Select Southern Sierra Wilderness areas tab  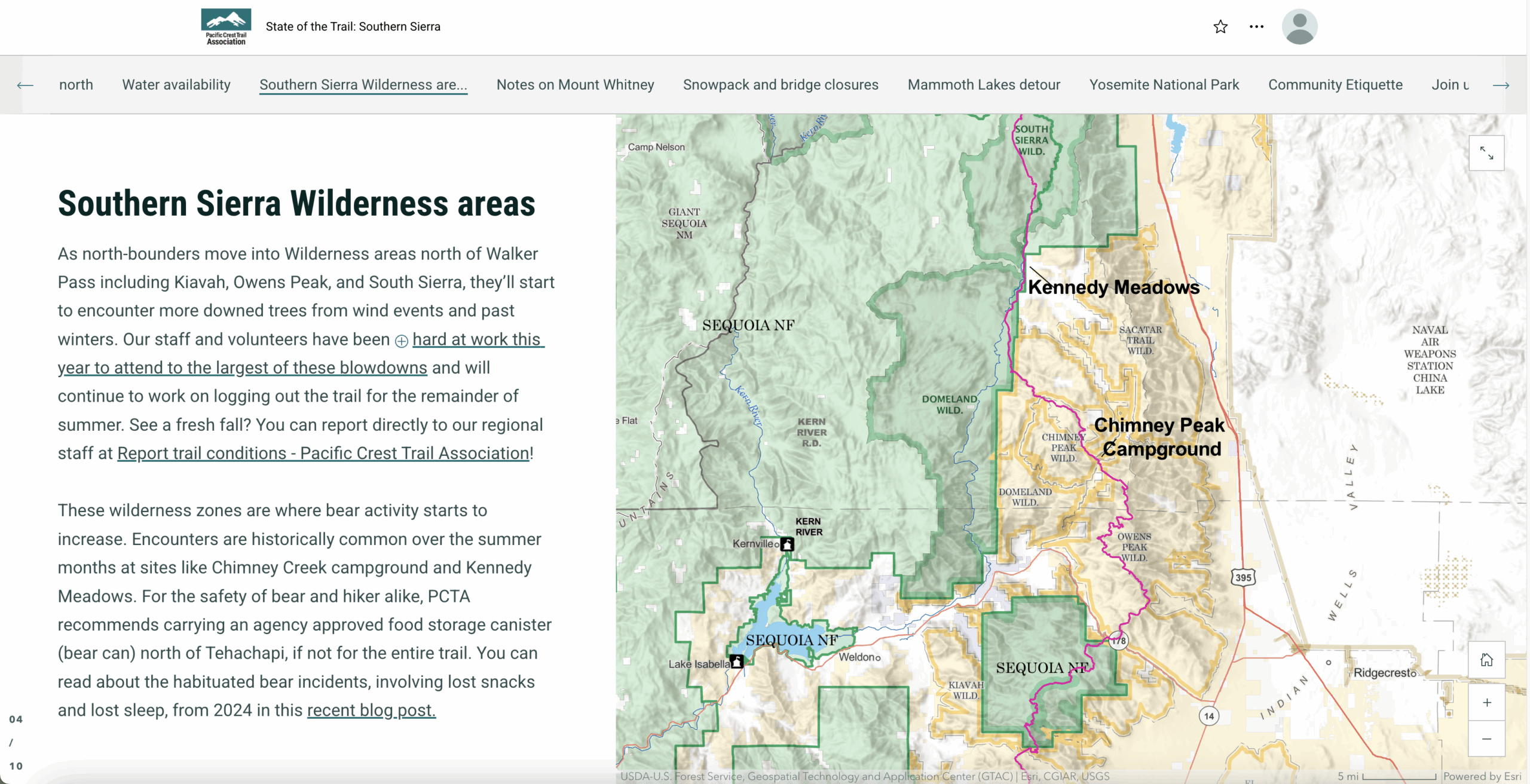tap(363, 85)
